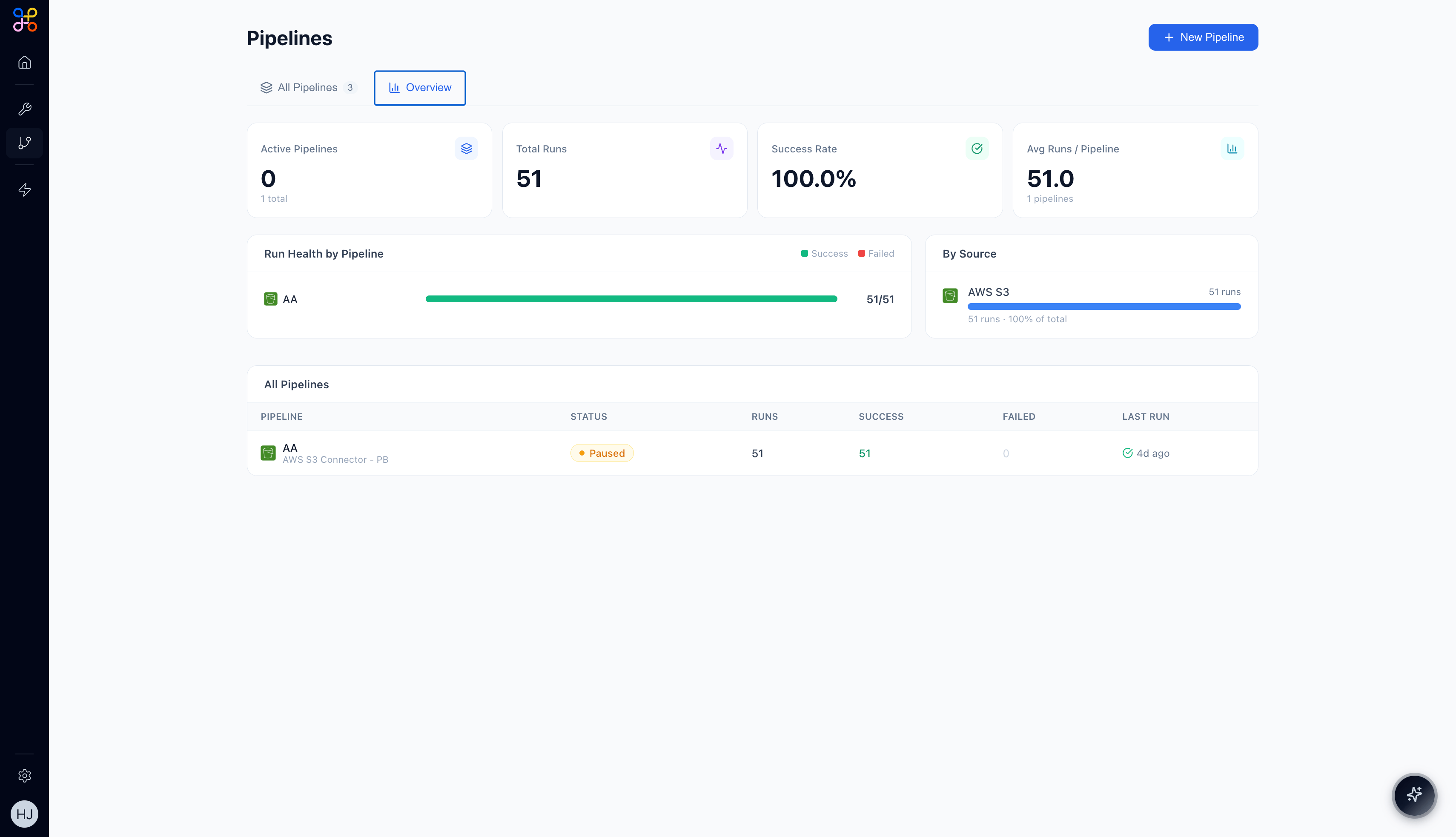Click the Failed legend swatch

click(x=861, y=253)
